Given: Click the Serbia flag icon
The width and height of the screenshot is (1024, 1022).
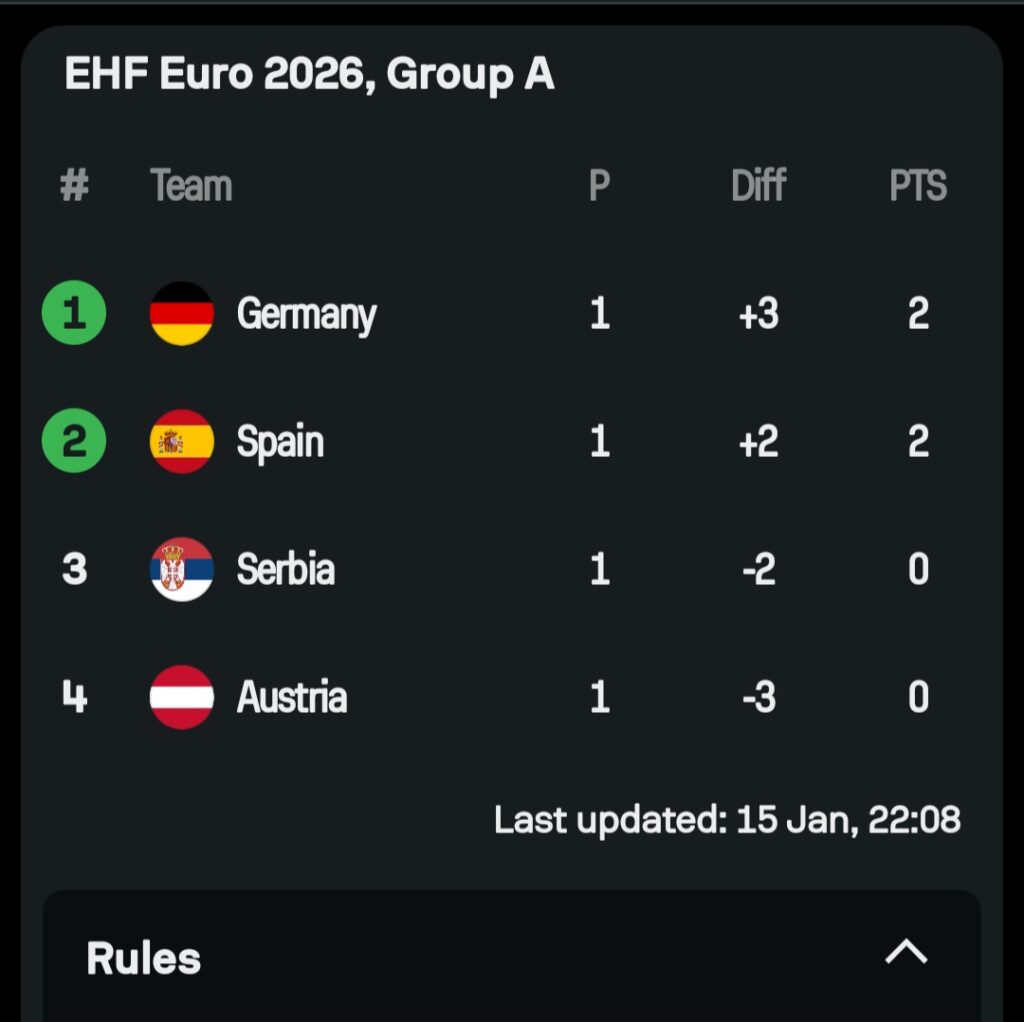Looking at the screenshot, I should [182, 569].
